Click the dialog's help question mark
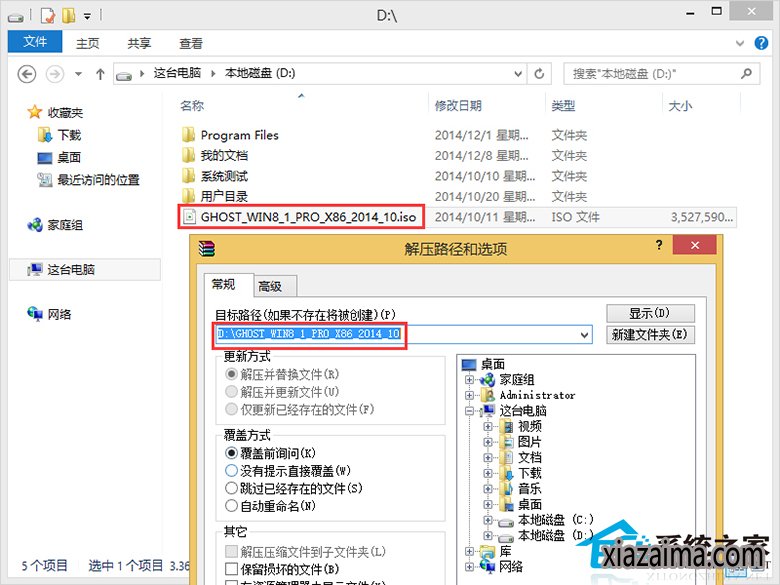 [659, 245]
